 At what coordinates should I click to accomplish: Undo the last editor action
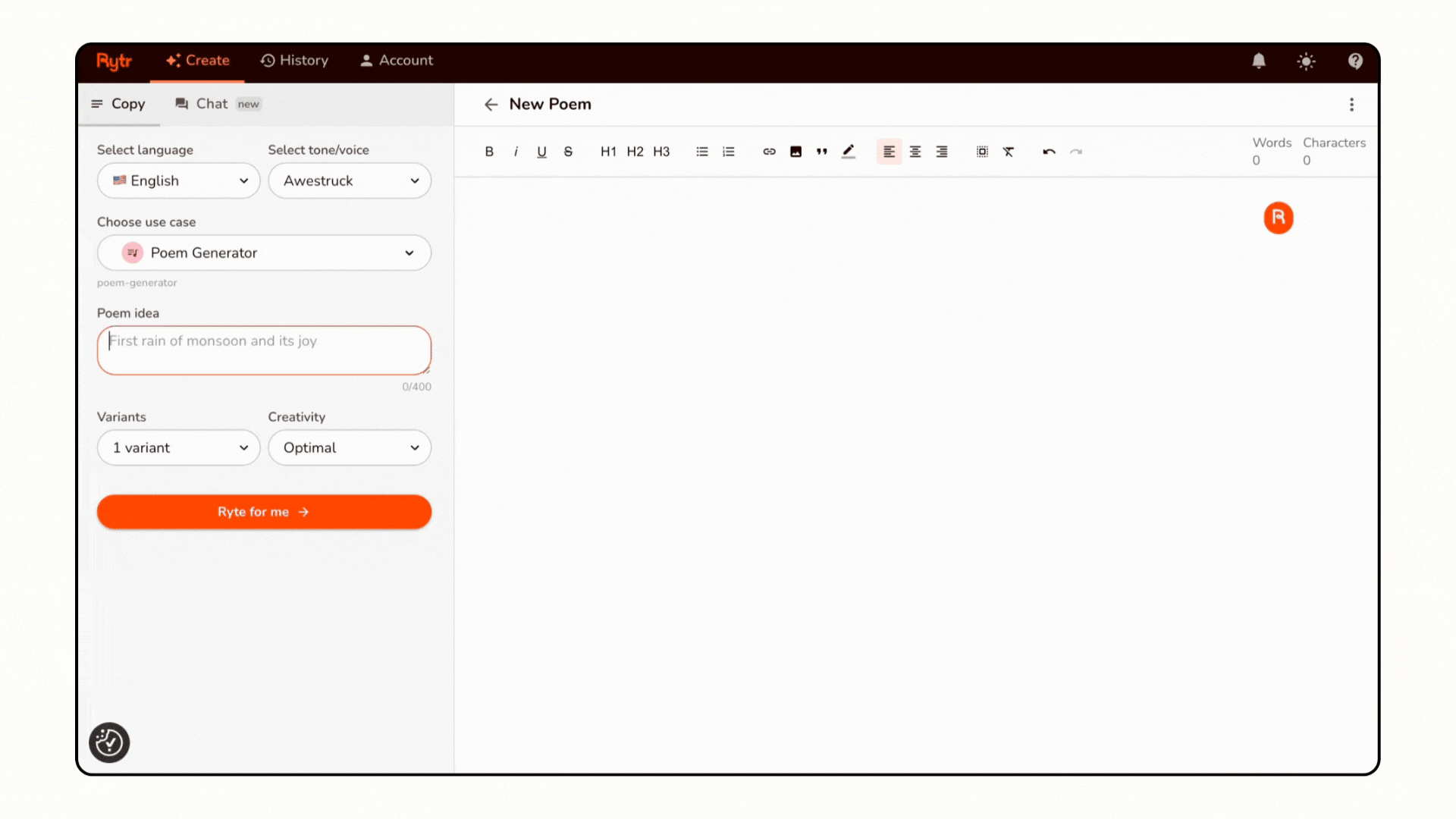[x=1049, y=151]
